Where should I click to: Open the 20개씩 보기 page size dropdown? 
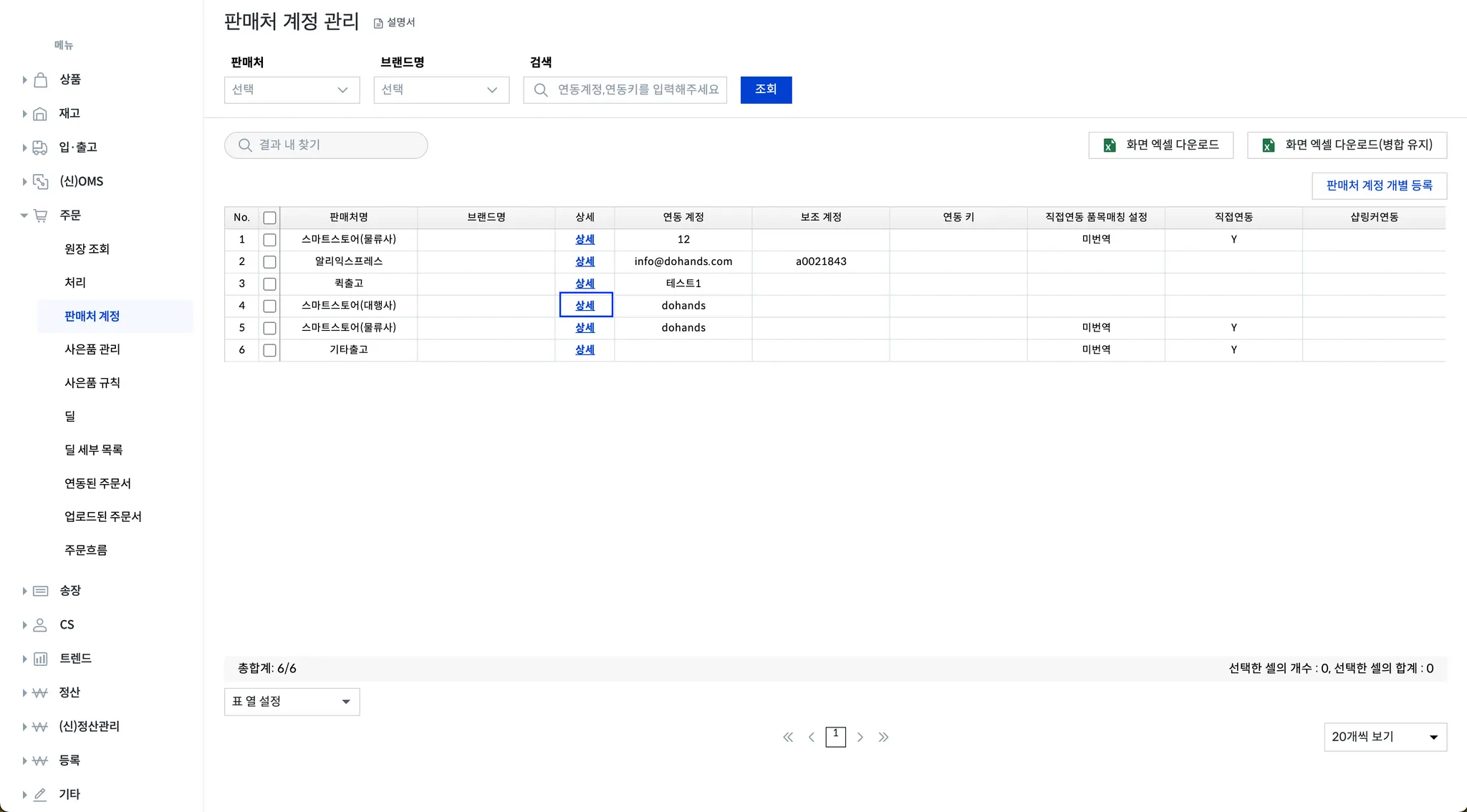click(1385, 737)
